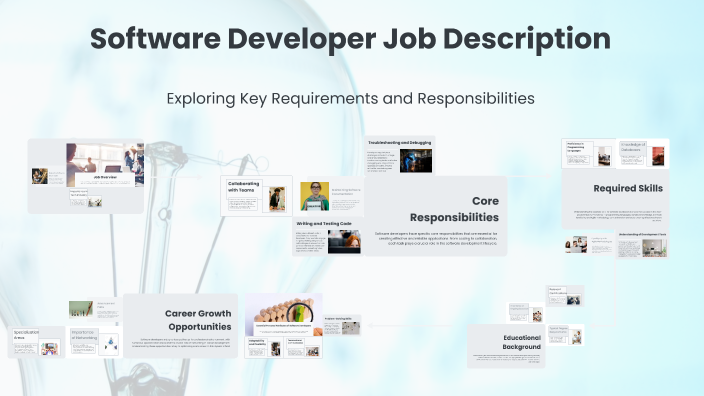
Task: Open the 'Importance of Networking' slide
Action: pos(95,342)
